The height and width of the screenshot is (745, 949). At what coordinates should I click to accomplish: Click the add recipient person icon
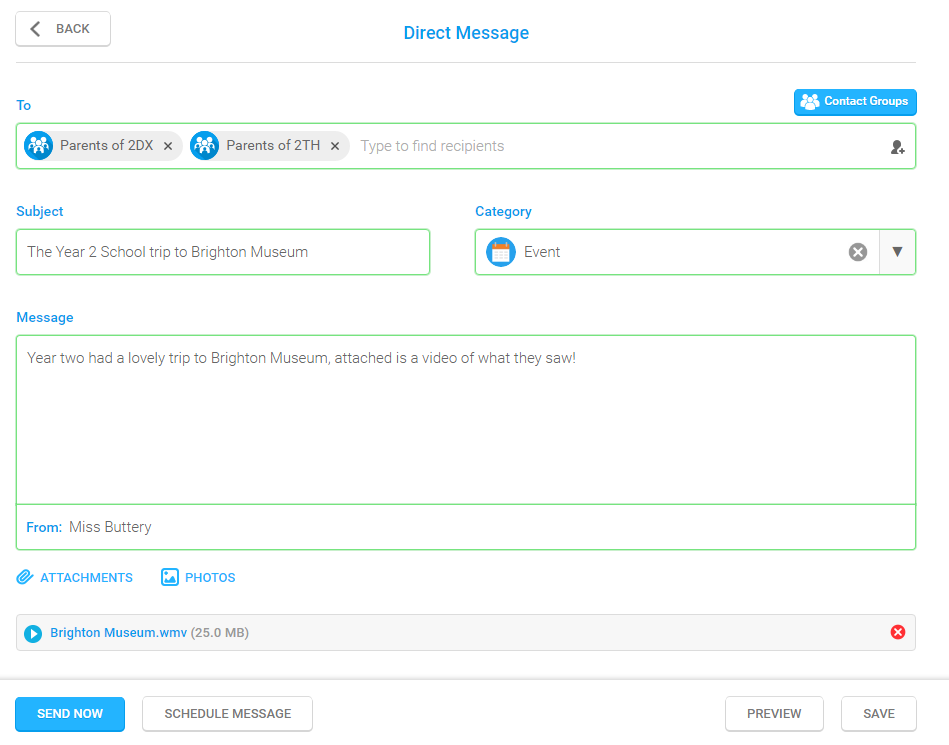898,146
